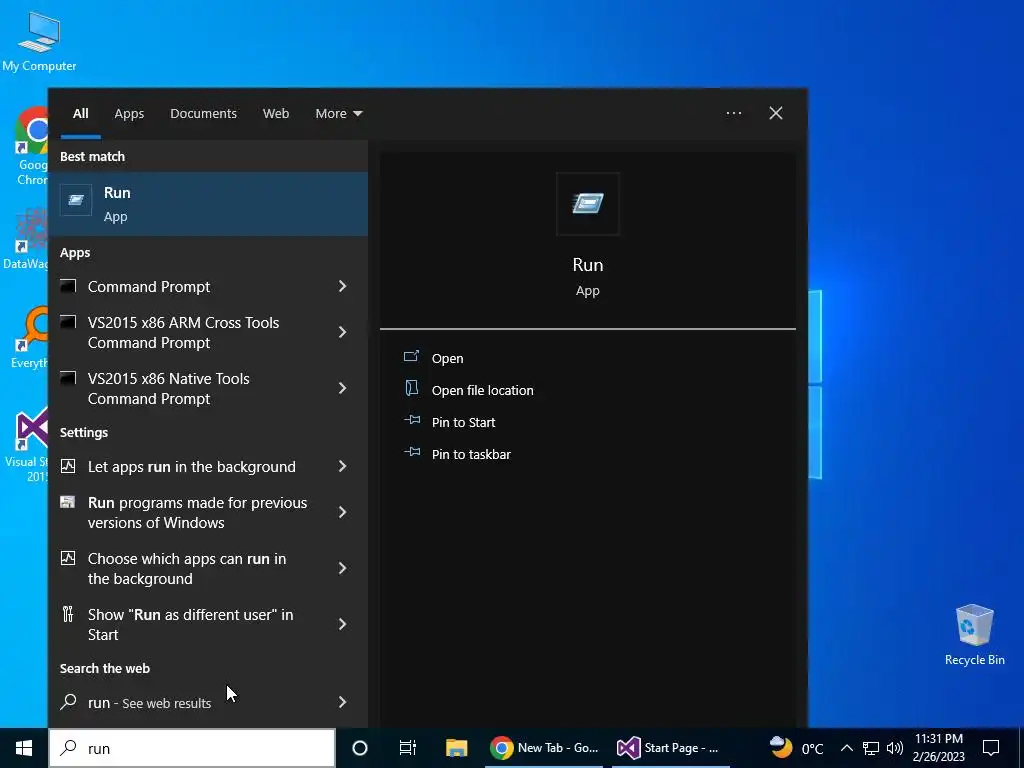This screenshot has height=768, width=1024.
Task: Click Open in the Run preview pane
Action: click(x=447, y=359)
